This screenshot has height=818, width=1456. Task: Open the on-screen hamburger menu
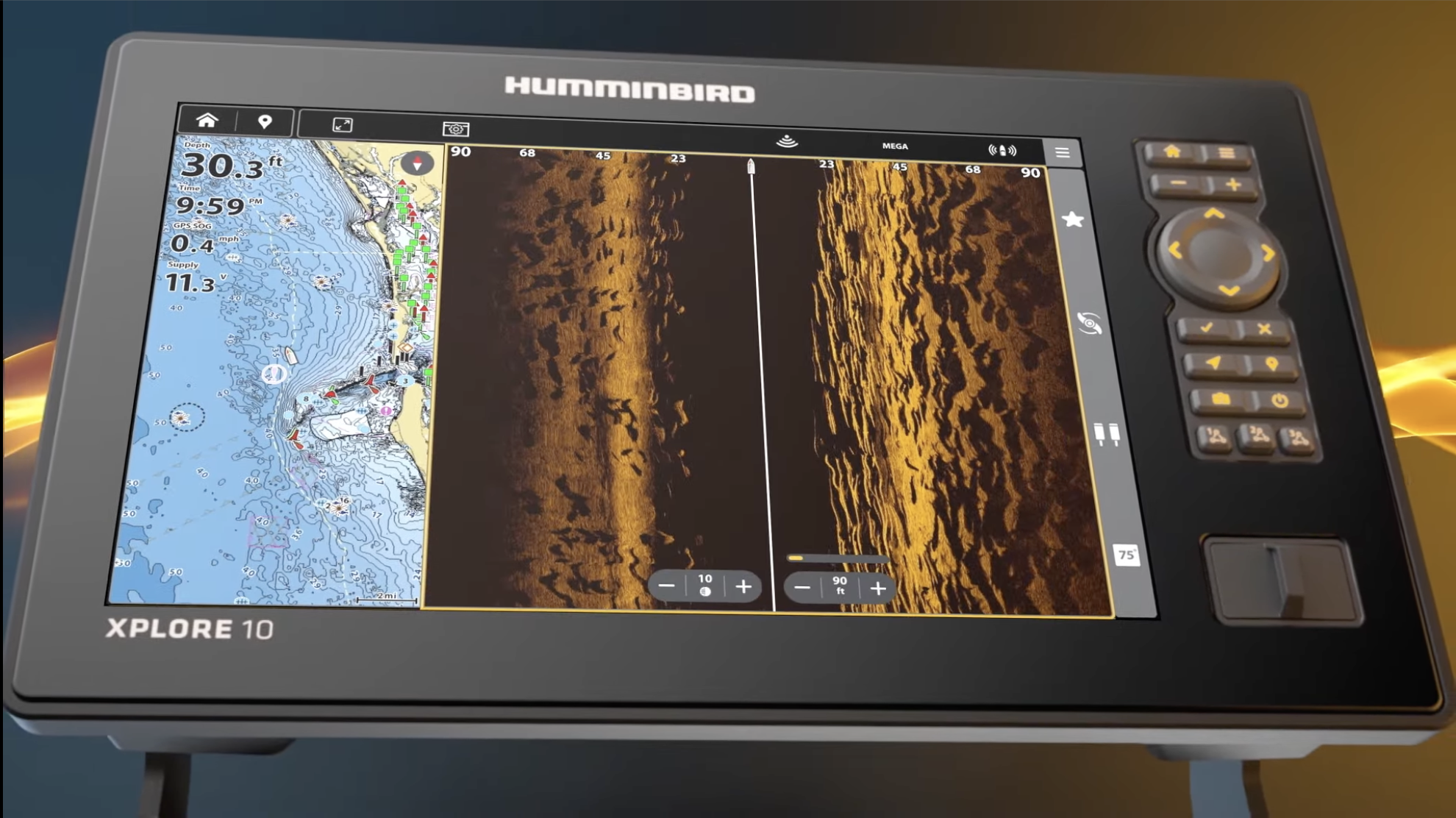pyautogui.click(x=1063, y=153)
